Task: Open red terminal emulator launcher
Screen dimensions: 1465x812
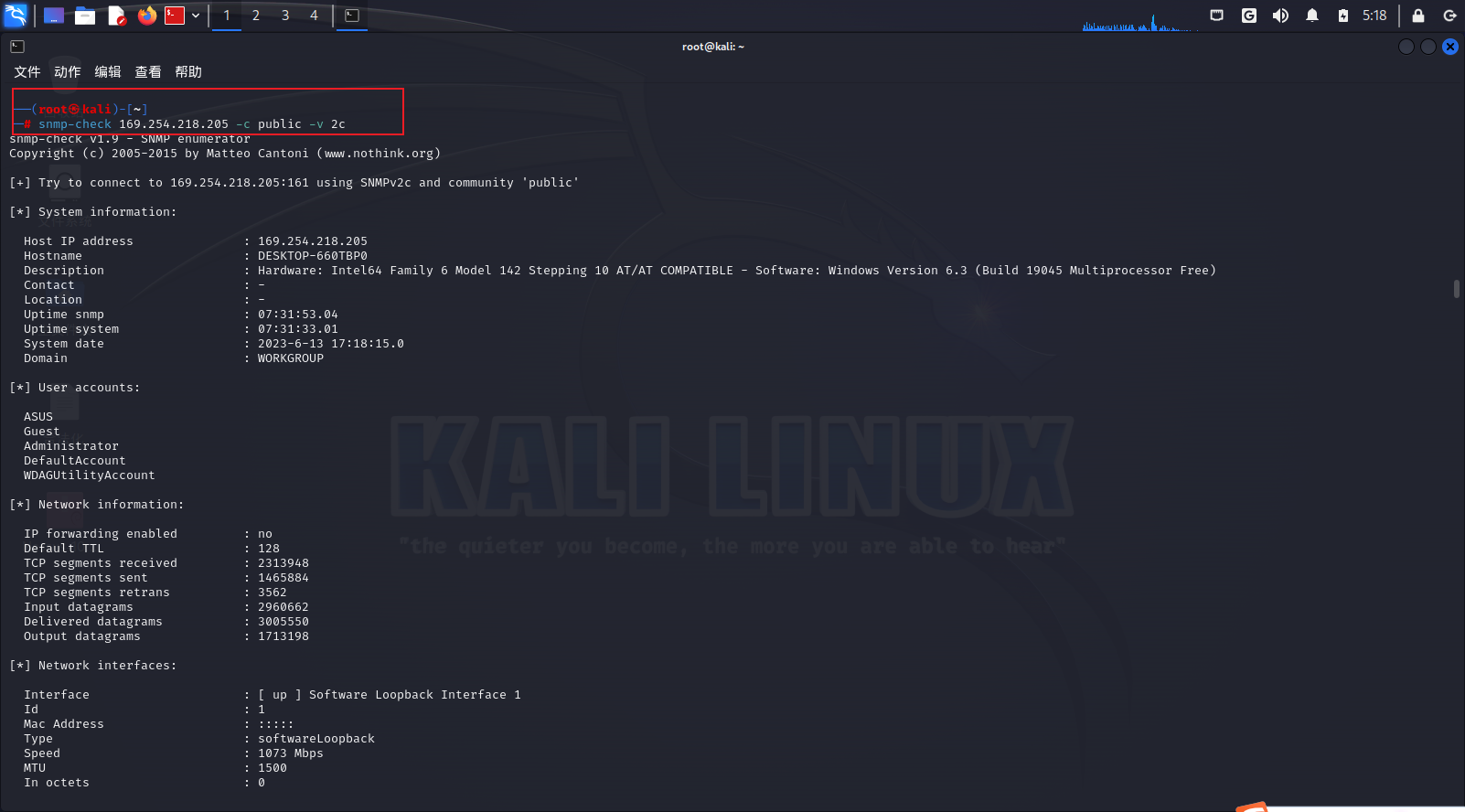Action: 175,16
